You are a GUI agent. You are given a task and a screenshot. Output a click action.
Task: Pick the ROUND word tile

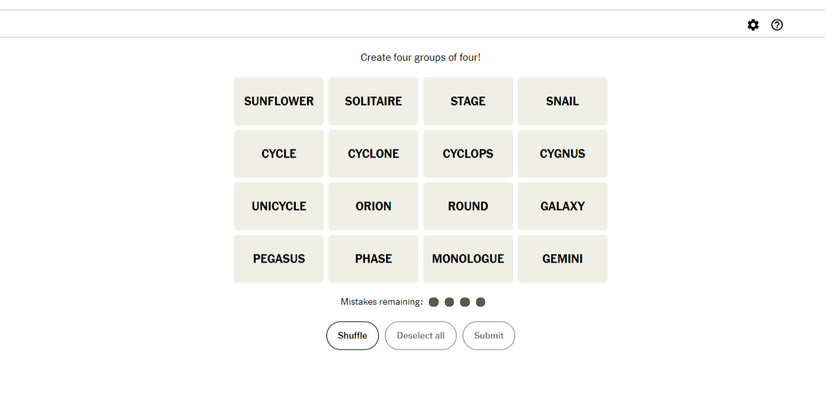468,206
